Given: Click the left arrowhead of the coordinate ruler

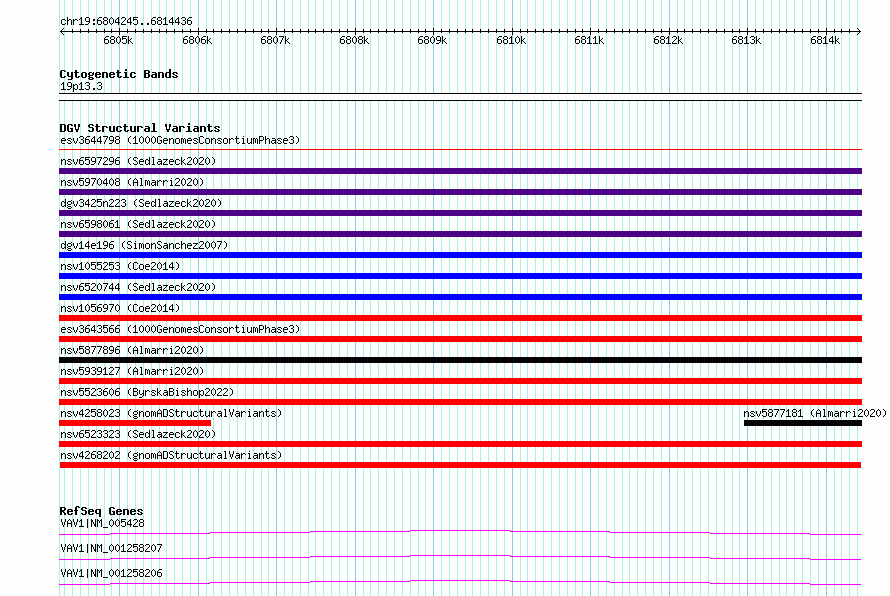Looking at the screenshot, I should coord(62,31).
